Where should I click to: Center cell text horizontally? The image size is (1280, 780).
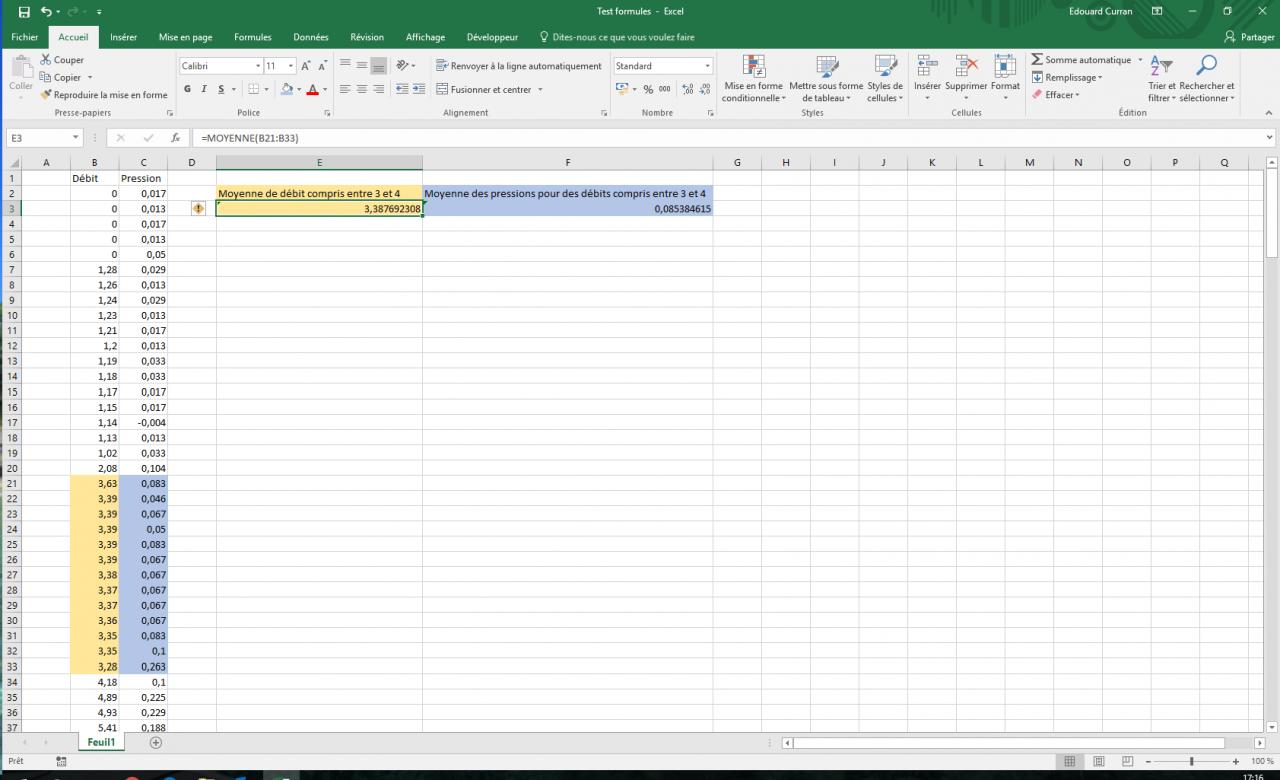[362, 89]
